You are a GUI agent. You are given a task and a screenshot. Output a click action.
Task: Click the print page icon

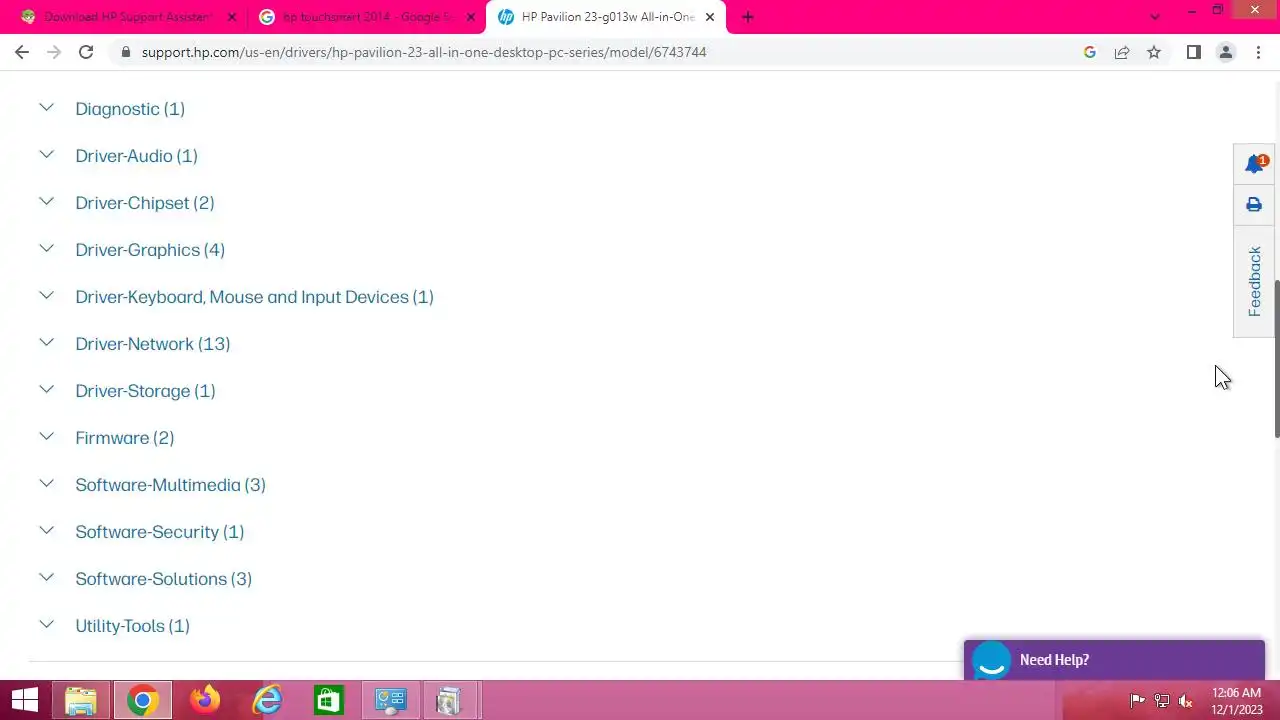(1254, 204)
